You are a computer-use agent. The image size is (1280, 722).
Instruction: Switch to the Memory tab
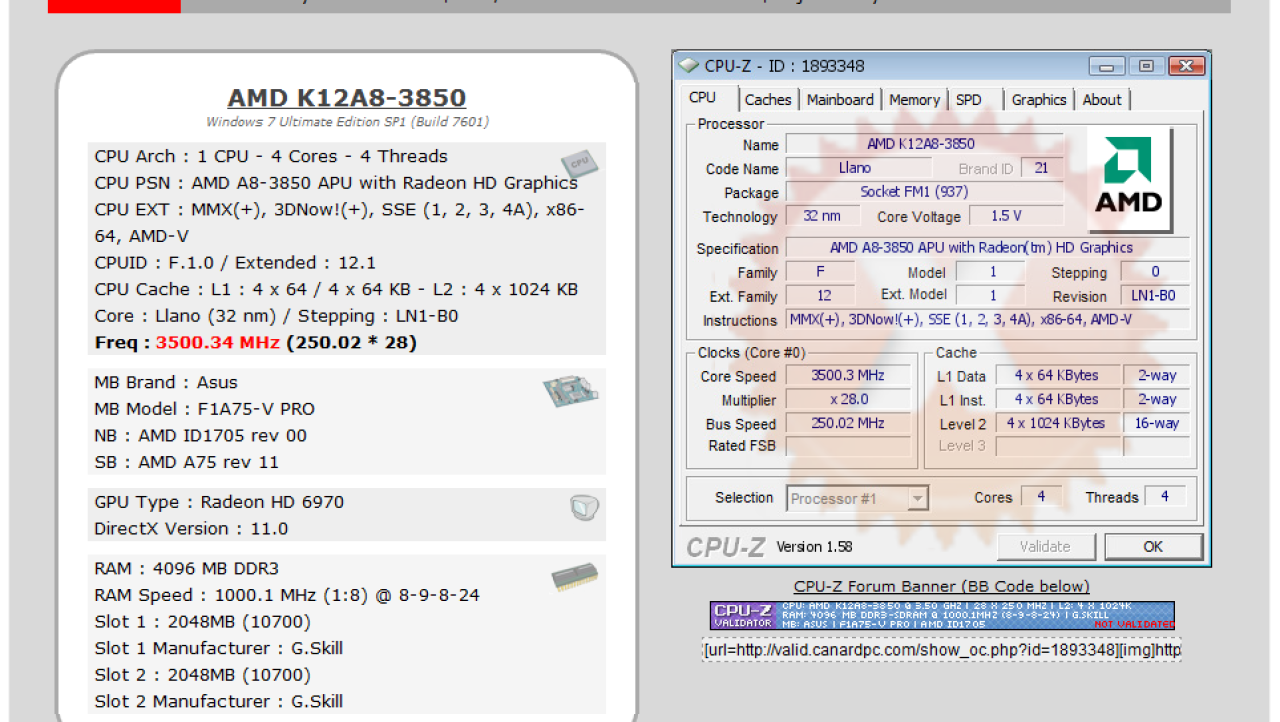tap(914, 100)
